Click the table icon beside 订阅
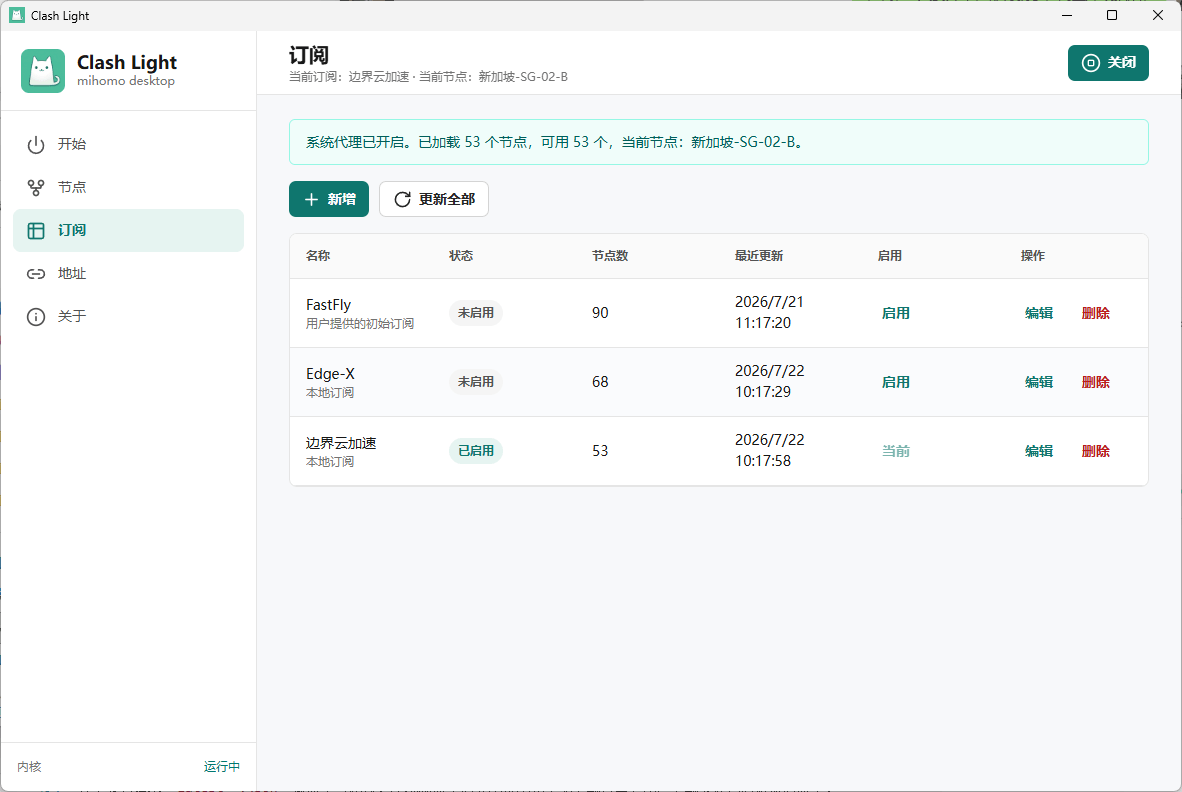 (x=35, y=231)
